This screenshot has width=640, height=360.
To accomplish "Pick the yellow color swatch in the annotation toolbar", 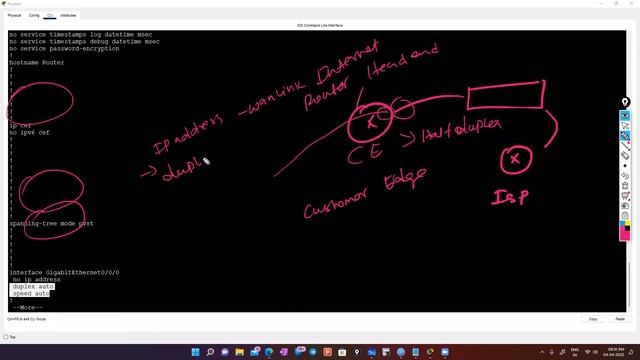I will click(628, 223).
